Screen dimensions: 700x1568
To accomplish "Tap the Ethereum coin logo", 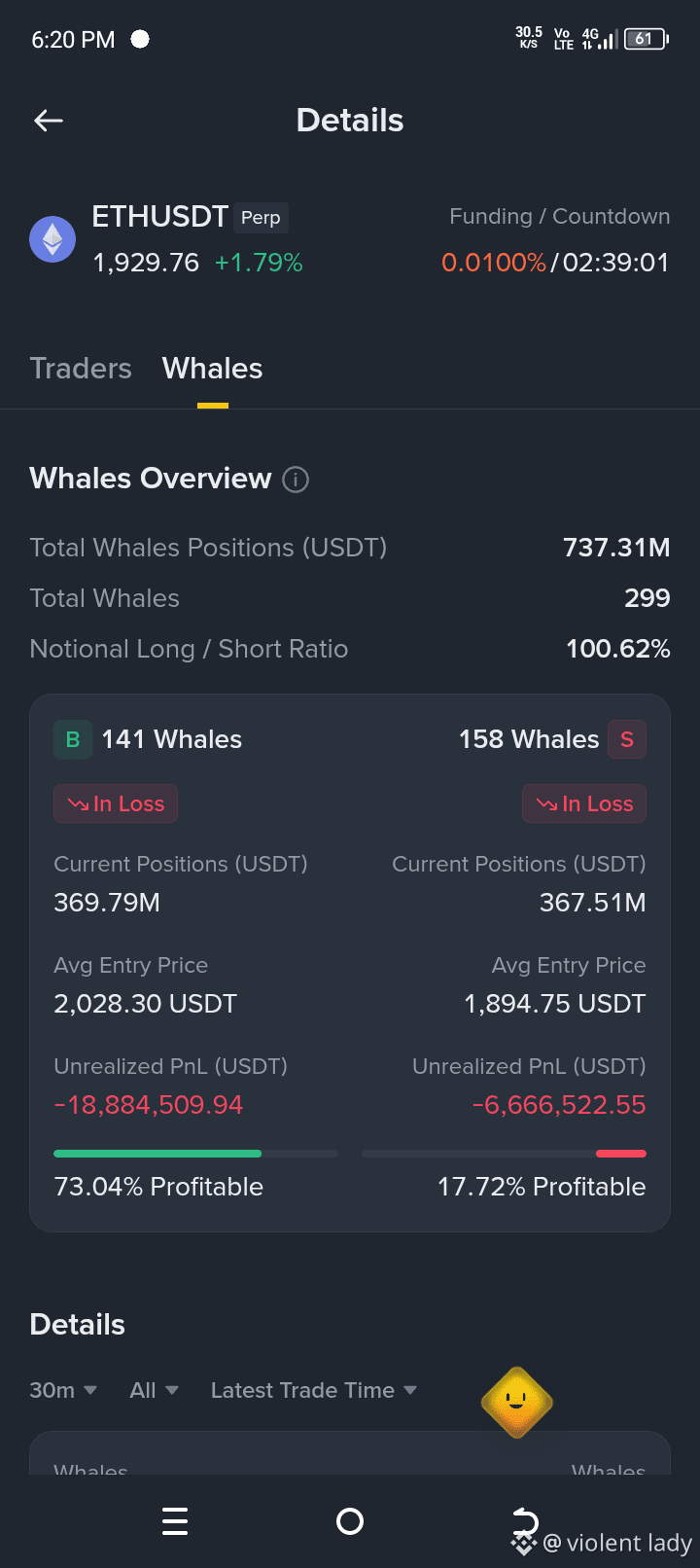I will pos(52,239).
